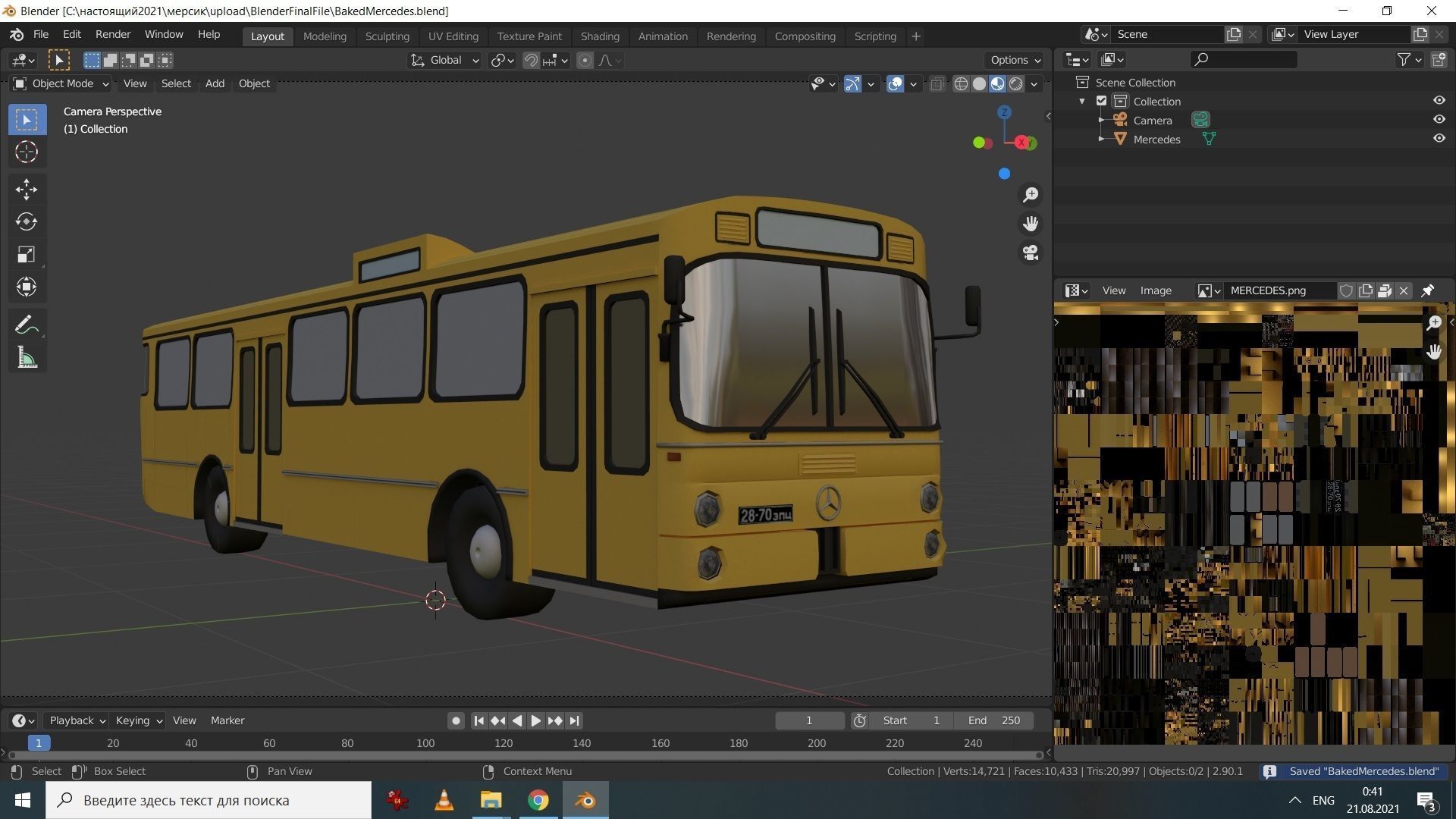
Task: Open the Global transform orientation dropdown
Action: 445,60
